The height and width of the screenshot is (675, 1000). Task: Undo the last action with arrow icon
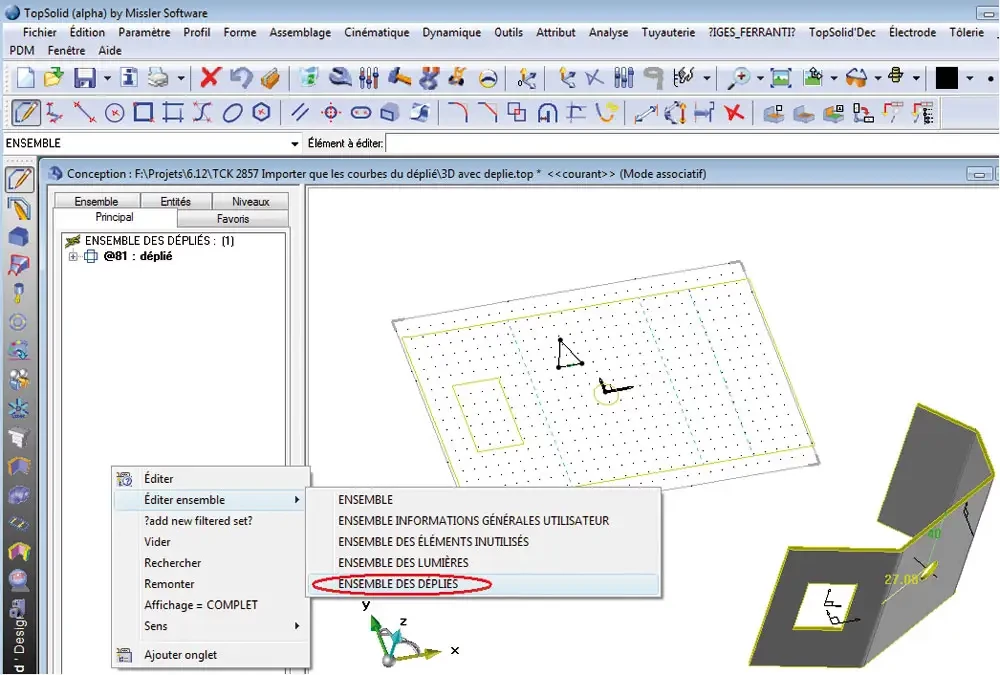pyautogui.click(x=240, y=78)
